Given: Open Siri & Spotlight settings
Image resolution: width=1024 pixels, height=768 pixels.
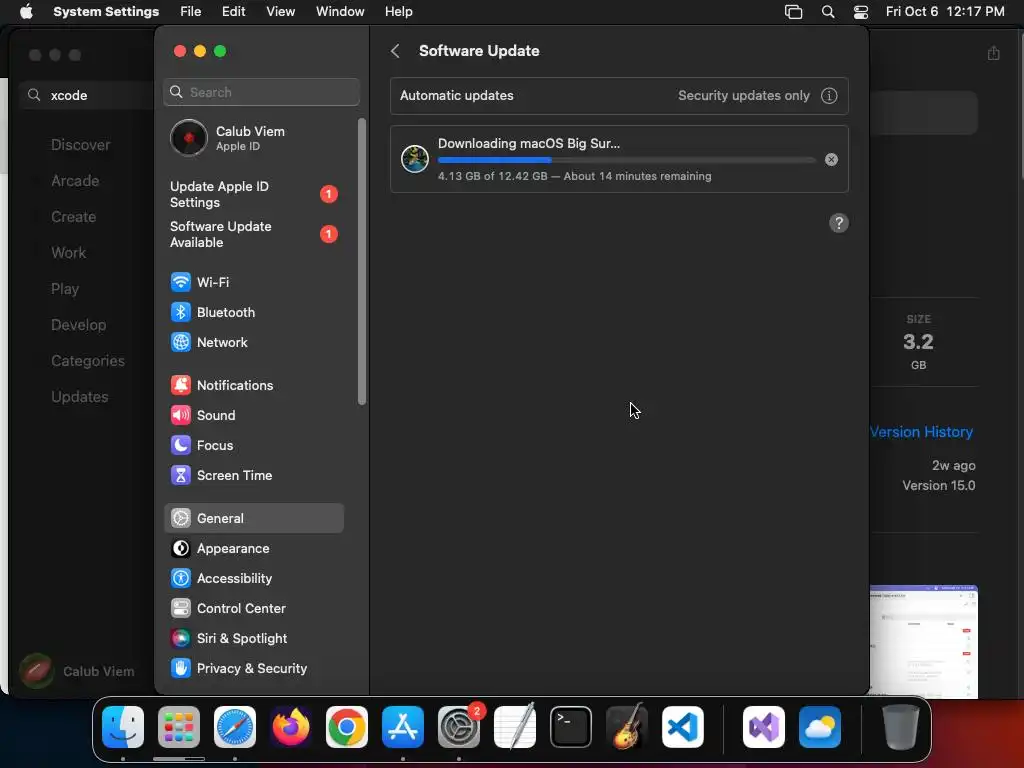Looking at the screenshot, I should tap(253, 639).
